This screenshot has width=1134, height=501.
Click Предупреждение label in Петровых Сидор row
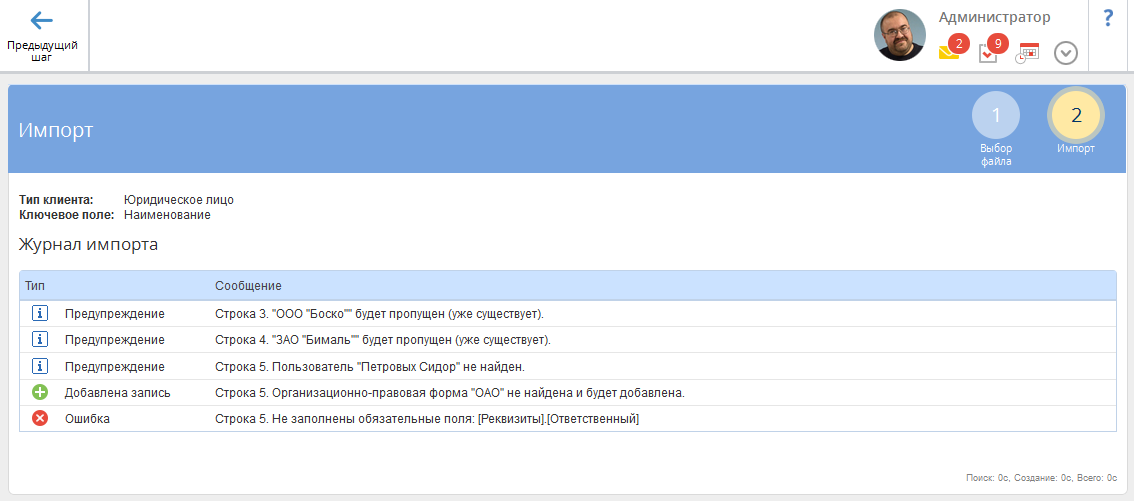114,367
